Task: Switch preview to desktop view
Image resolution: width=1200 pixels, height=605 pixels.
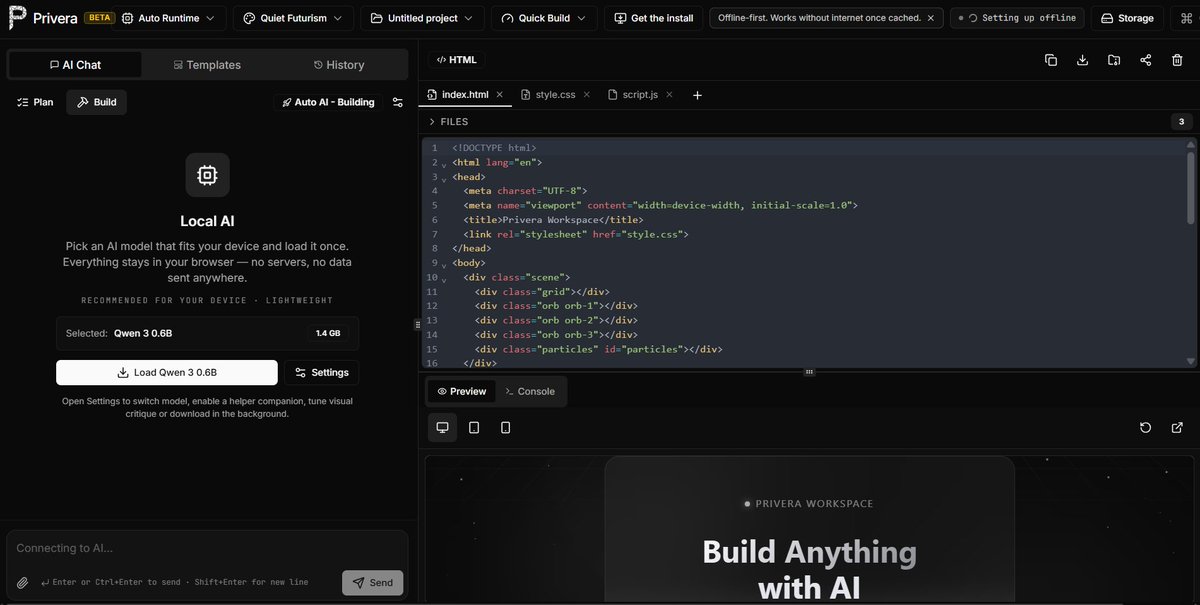Action: click(x=443, y=428)
